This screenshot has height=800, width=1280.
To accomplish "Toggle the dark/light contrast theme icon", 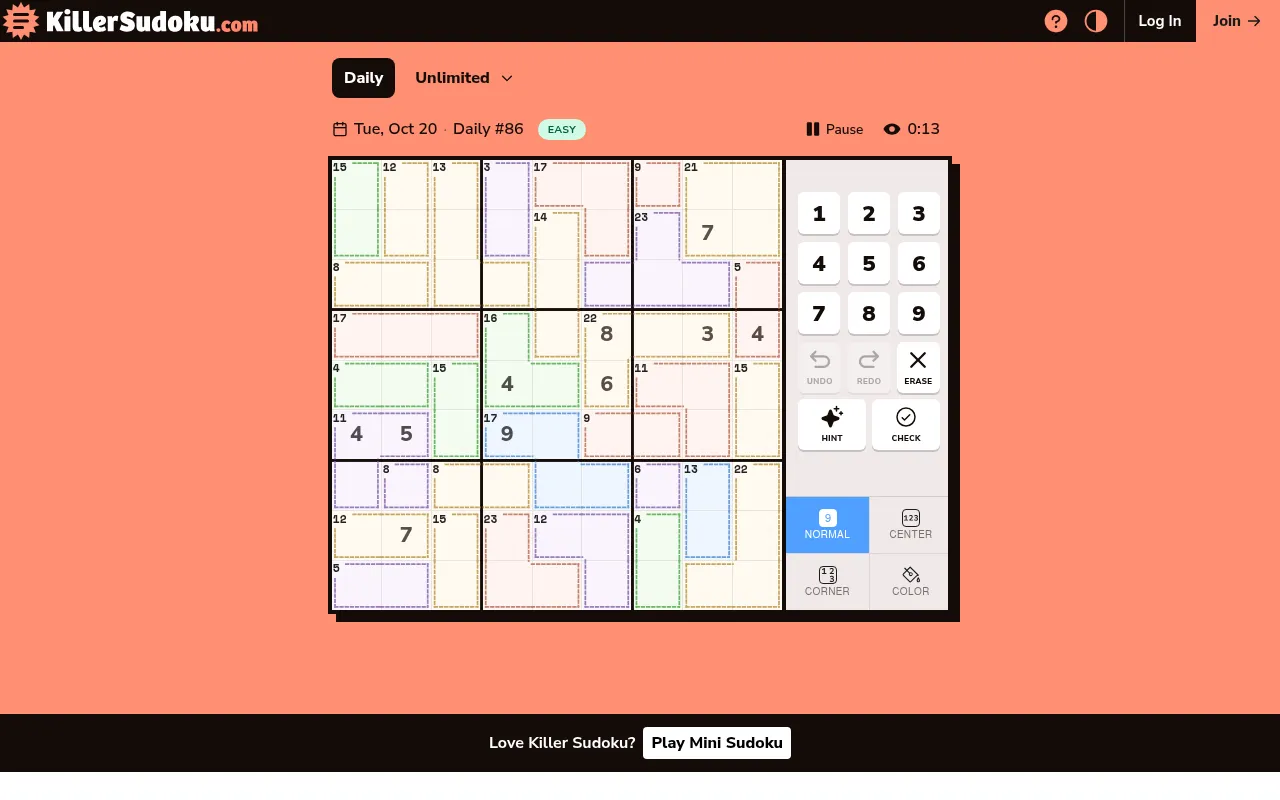I will 1096,21.
